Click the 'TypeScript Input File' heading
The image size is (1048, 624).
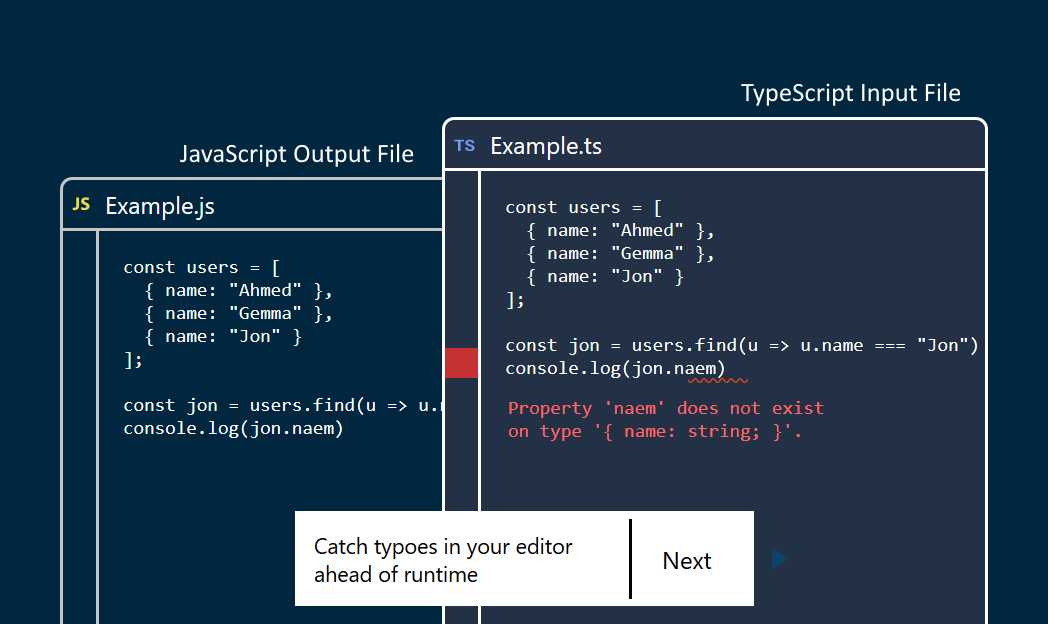point(850,93)
